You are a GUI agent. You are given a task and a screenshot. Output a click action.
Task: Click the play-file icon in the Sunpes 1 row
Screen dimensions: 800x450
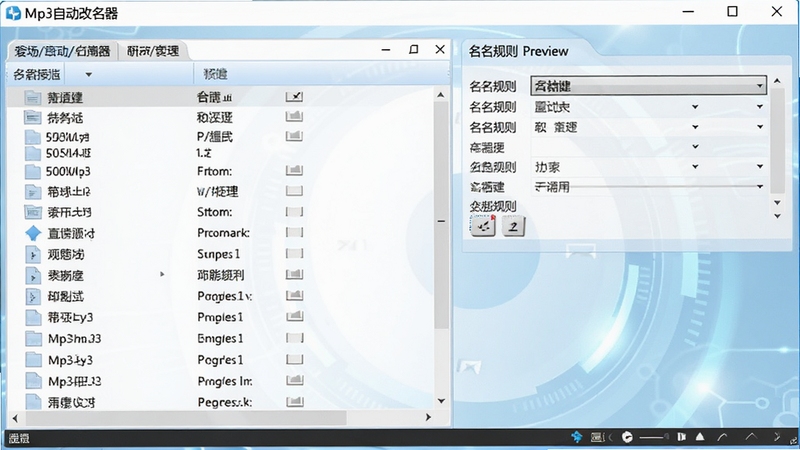point(33,254)
